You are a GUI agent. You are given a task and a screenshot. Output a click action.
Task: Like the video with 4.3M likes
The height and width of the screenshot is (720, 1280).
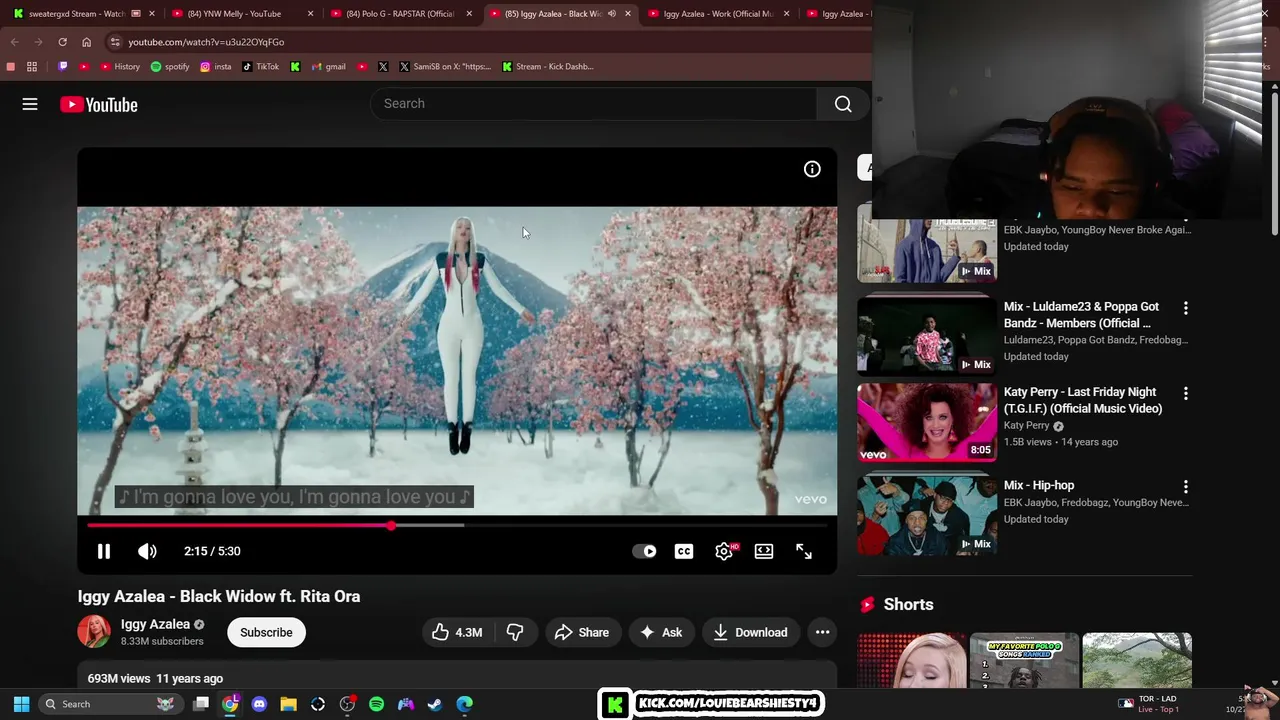pos(456,632)
